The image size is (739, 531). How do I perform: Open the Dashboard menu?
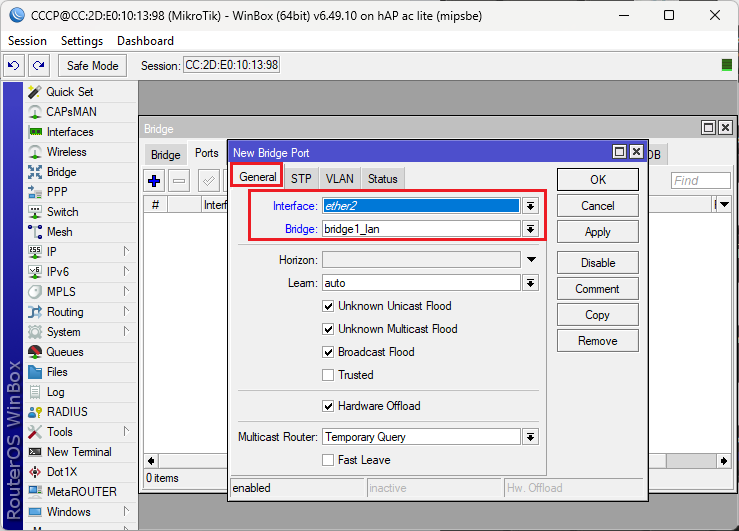click(x=145, y=41)
